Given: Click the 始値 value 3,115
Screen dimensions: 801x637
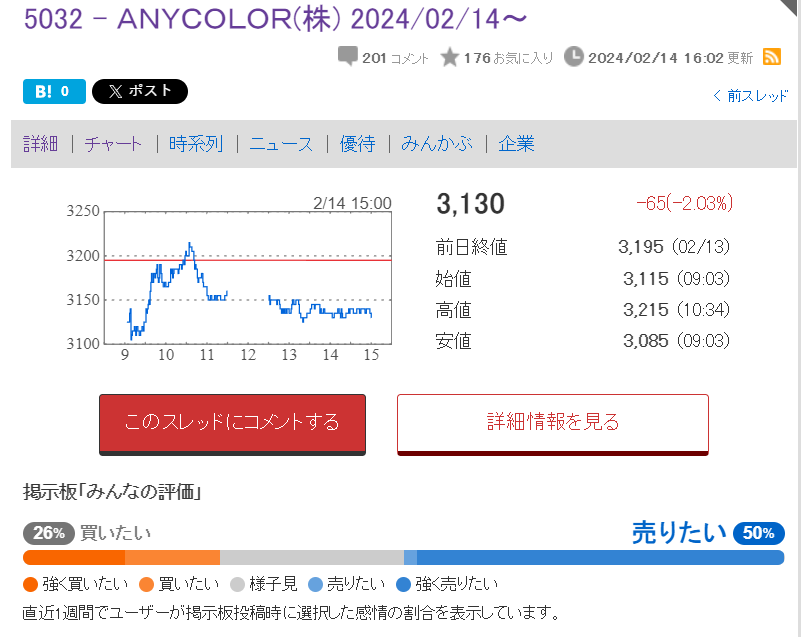Looking at the screenshot, I should coord(646,279).
